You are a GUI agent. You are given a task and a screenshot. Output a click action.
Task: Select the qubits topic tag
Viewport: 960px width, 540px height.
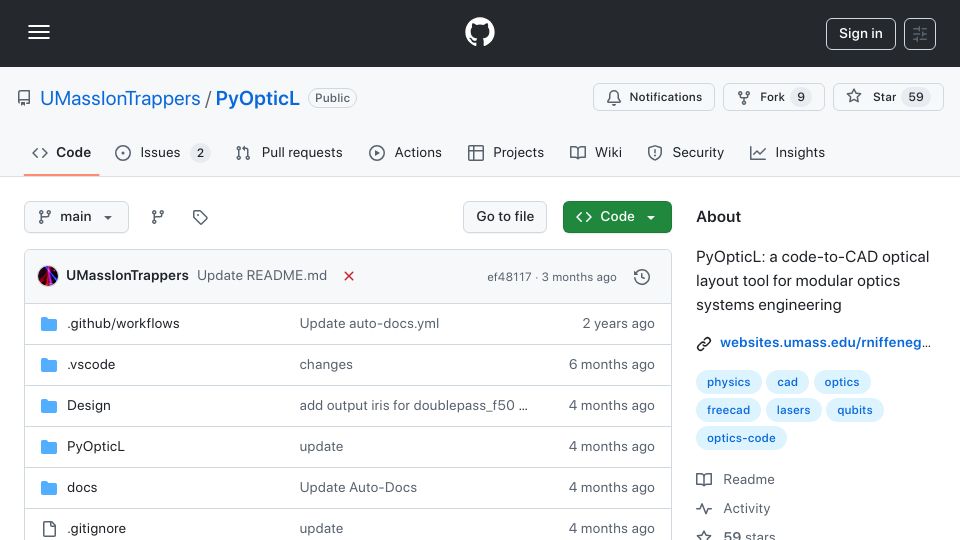point(855,410)
